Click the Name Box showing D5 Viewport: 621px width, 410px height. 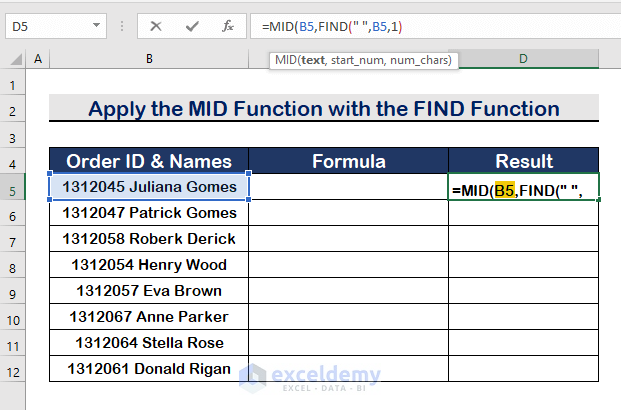coord(56,26)
